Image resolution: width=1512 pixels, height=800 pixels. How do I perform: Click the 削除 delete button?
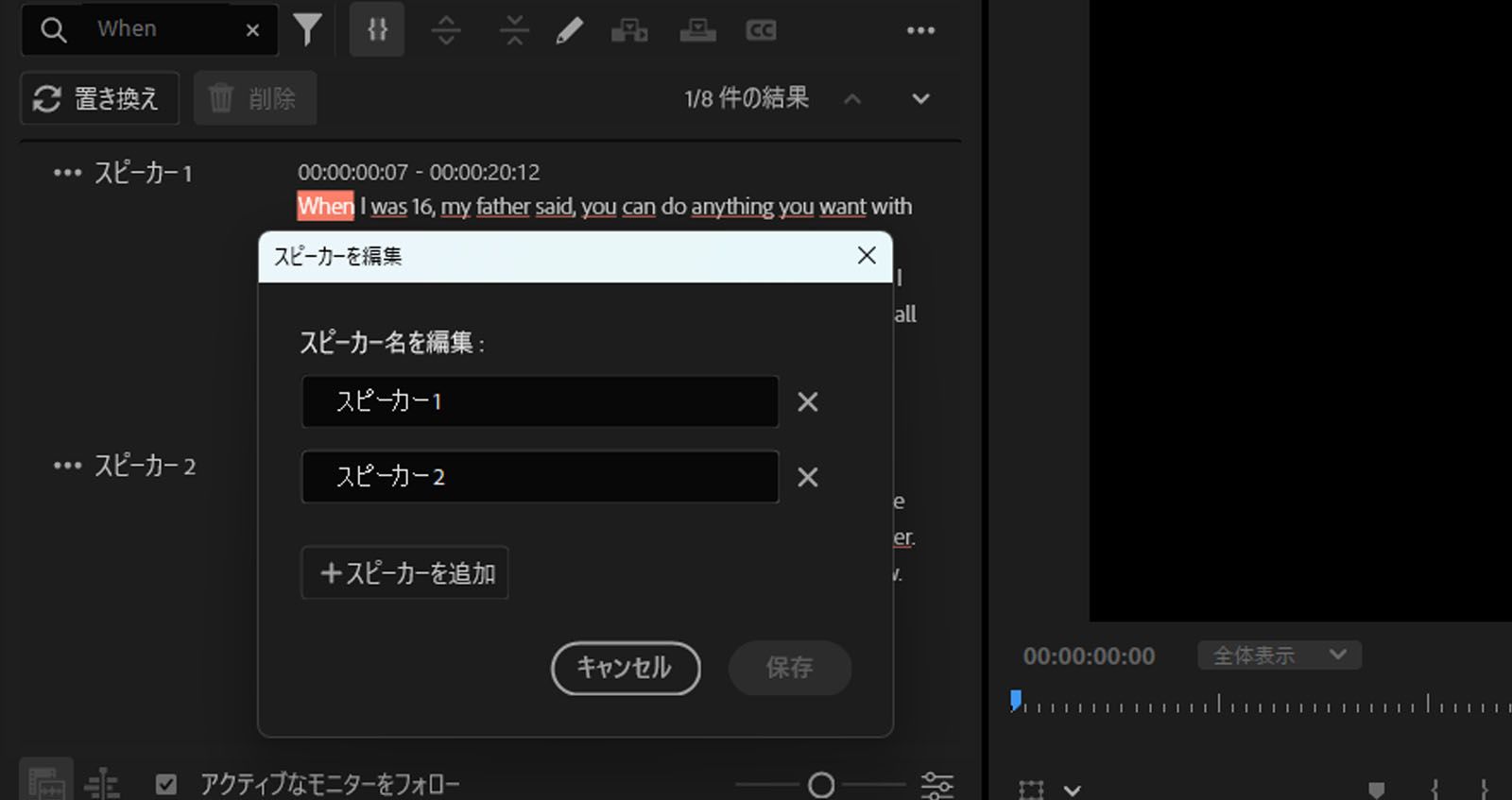coord(255,98)
